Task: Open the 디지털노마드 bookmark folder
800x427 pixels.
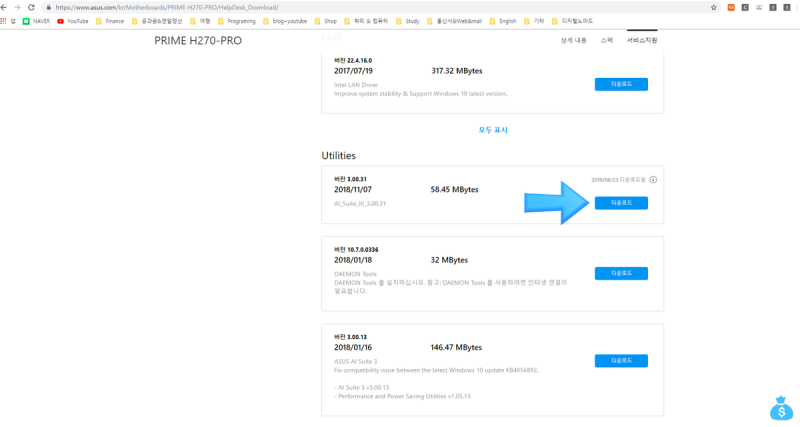Action: tap(572, 21)
